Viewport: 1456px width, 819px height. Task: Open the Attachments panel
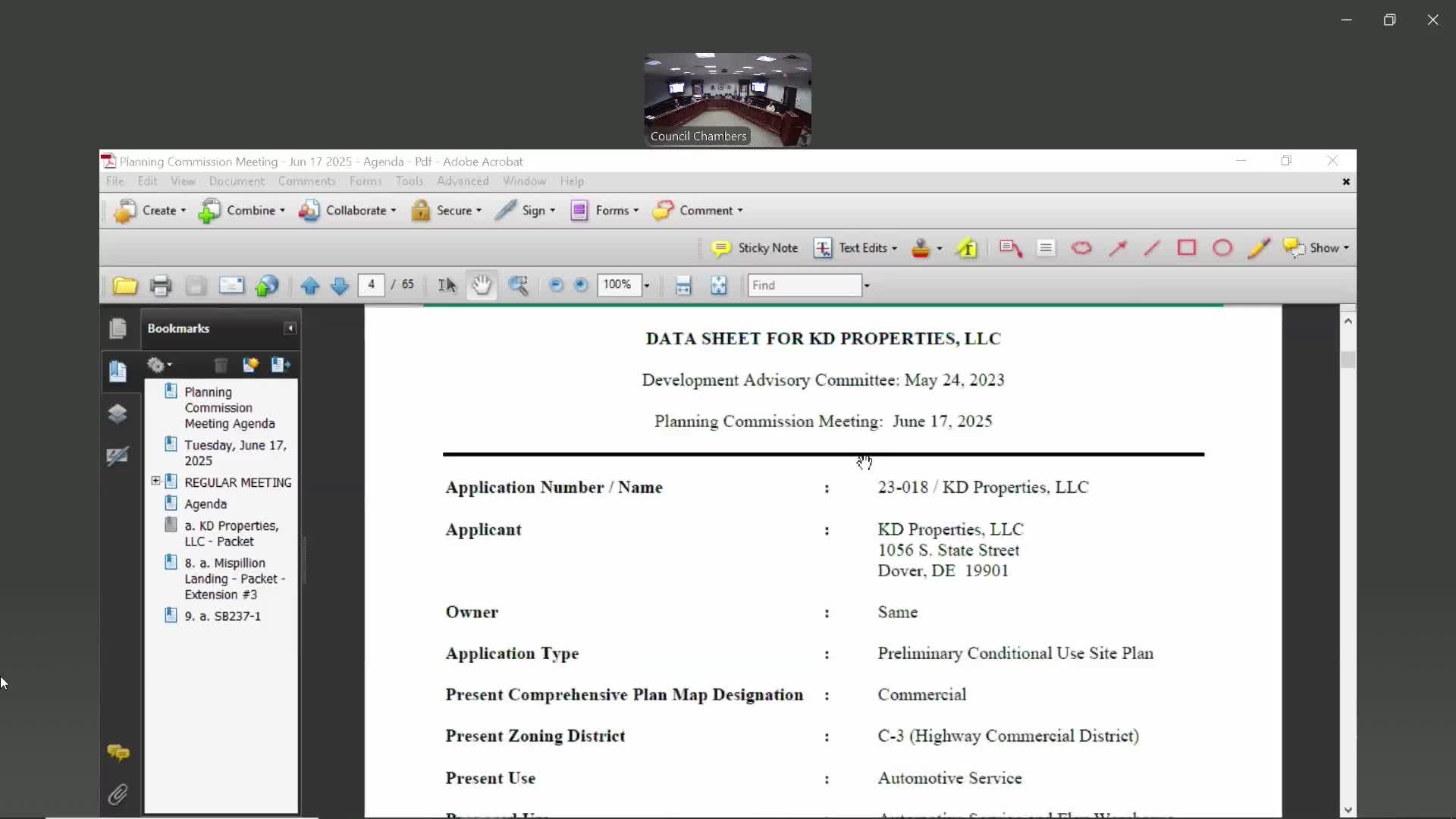[119, 794]
